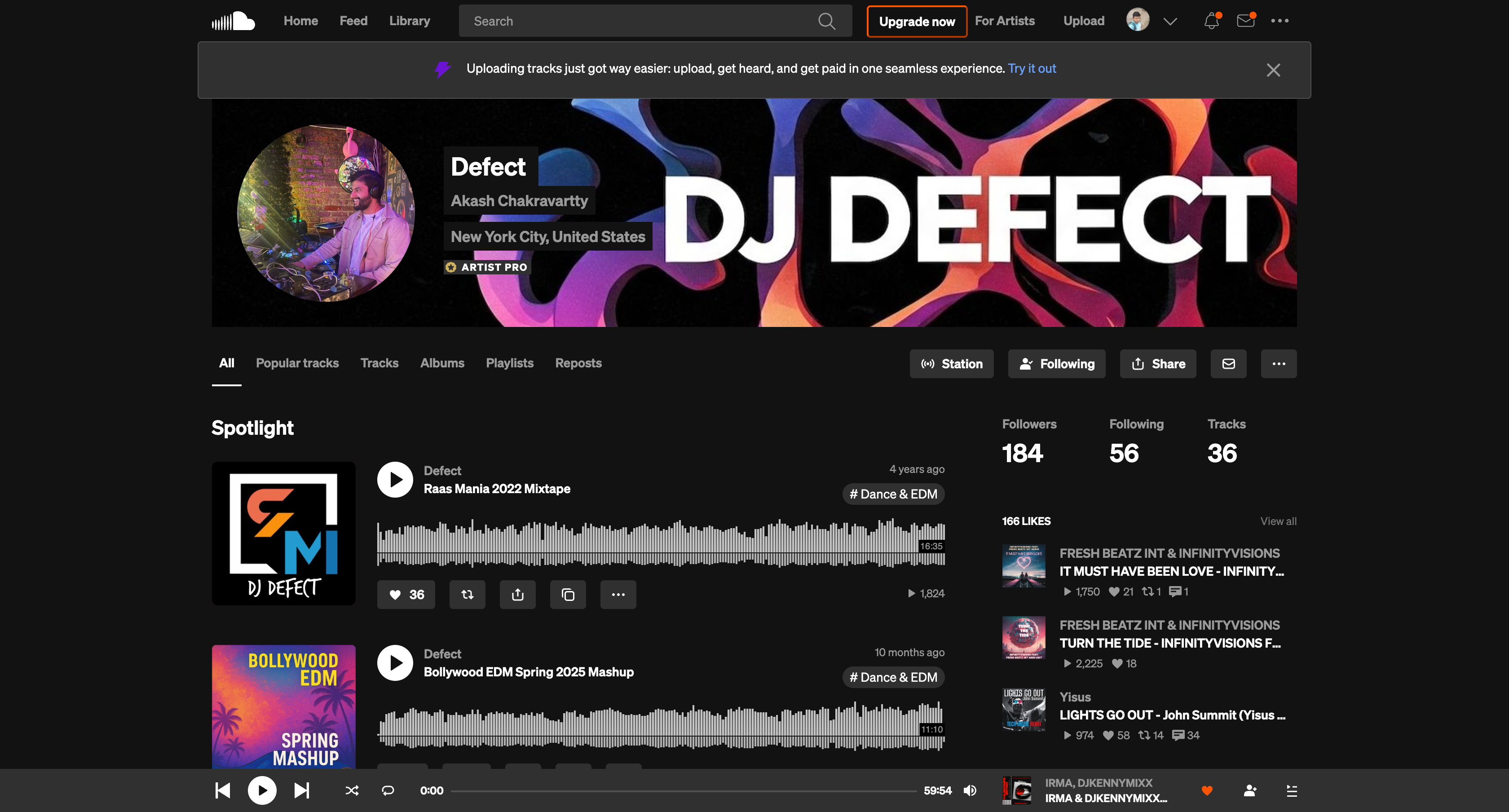Seek on the player progress bar

(x=684, y=791)
